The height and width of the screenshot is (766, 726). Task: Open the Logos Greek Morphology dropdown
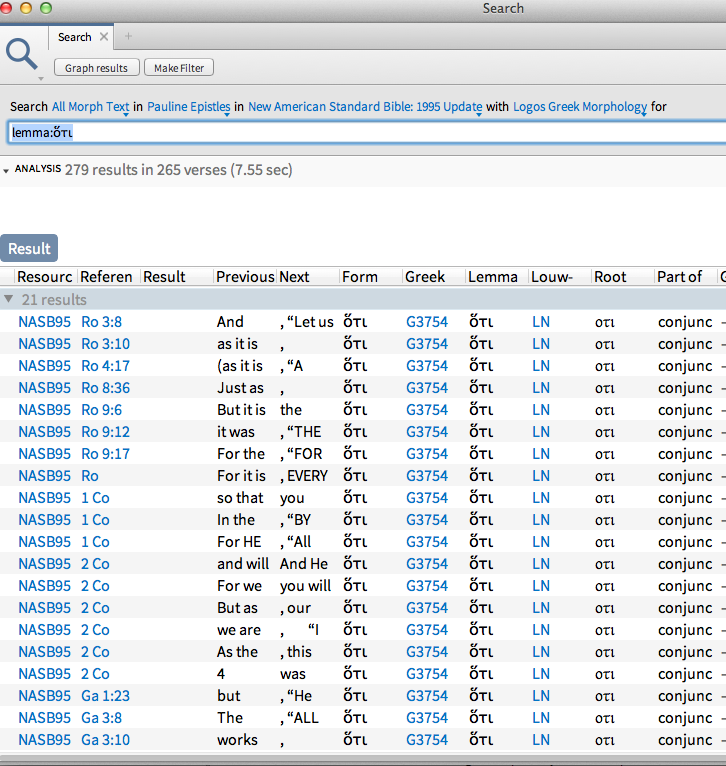580,107
